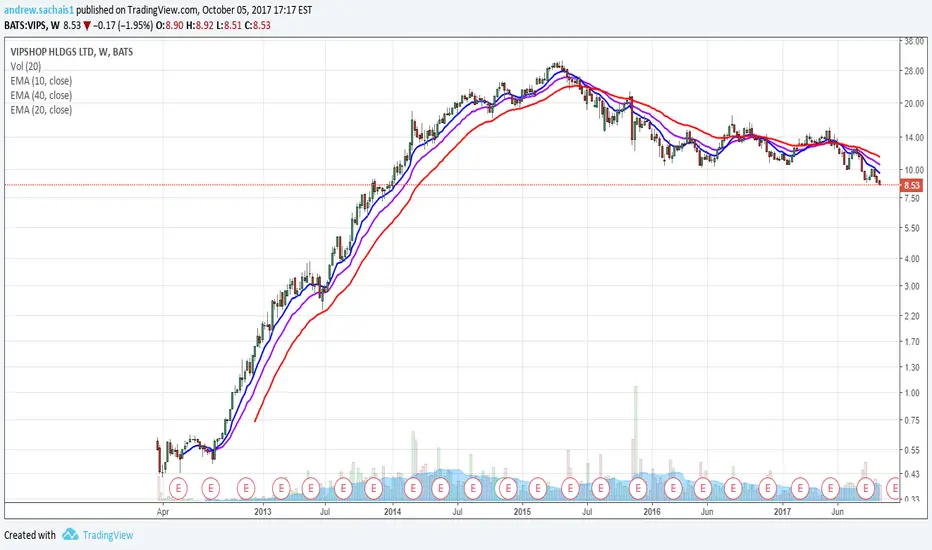Screen dimensions: 932x550
Task: Click the Jun label after 2017
Action: (837, 511)
